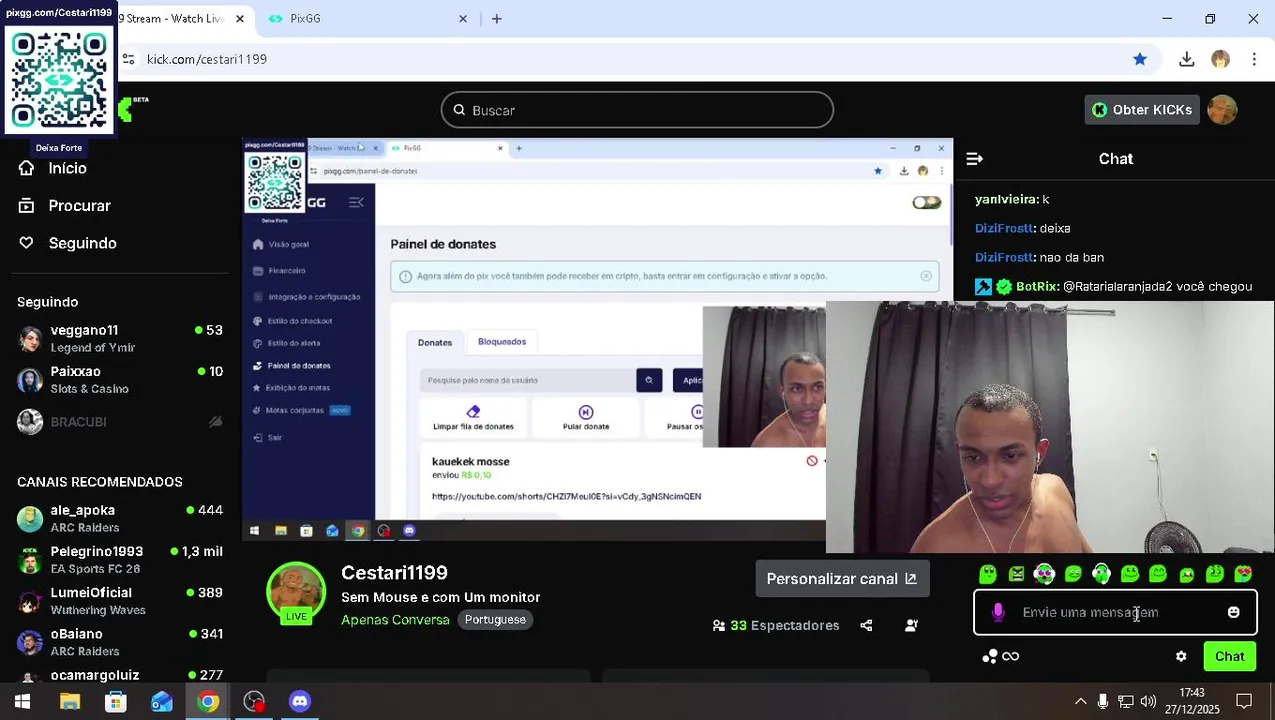This screenshot has width=1275, height=720.
Task: Open the taskbar microphone tray icon
Action: [x=1102, y=702]
